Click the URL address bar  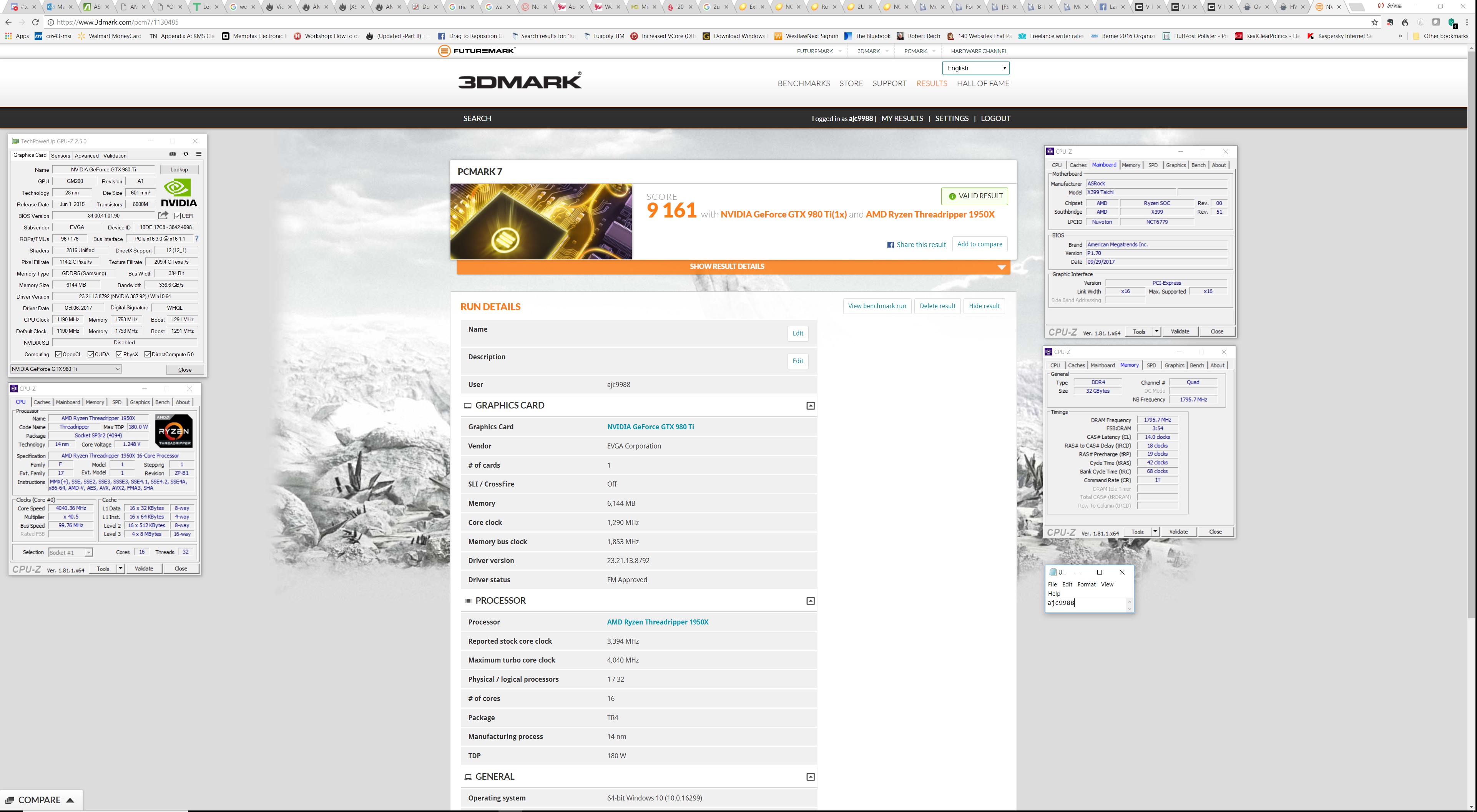coord(711,22)
